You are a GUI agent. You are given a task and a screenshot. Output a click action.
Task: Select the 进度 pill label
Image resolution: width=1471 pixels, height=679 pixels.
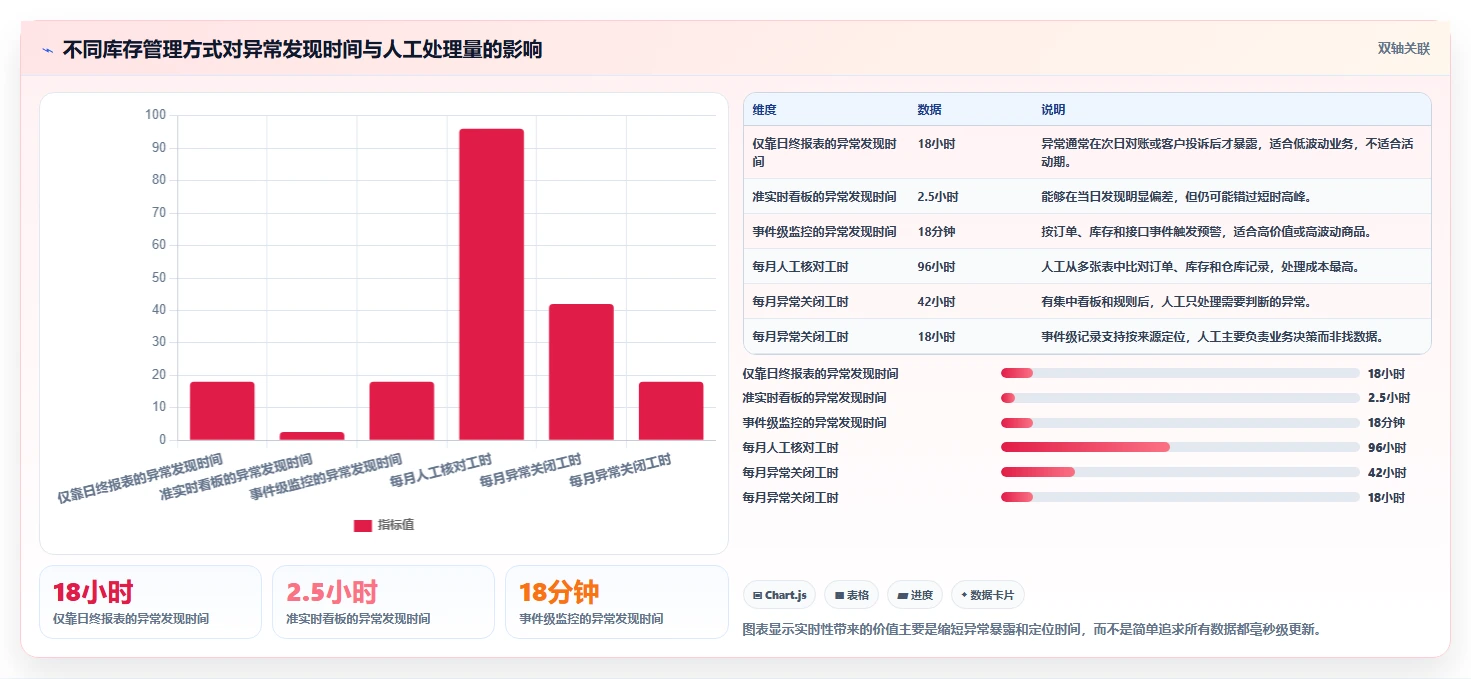pyautogui.click(x=922, y=596)
